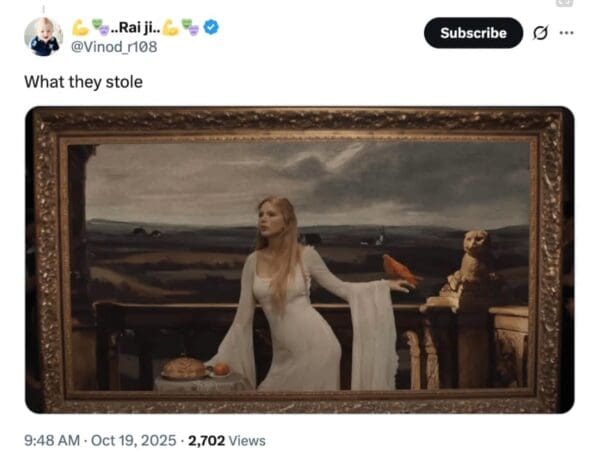
Task: Select the tweet text "What they stole"
Action: point(83,81)
